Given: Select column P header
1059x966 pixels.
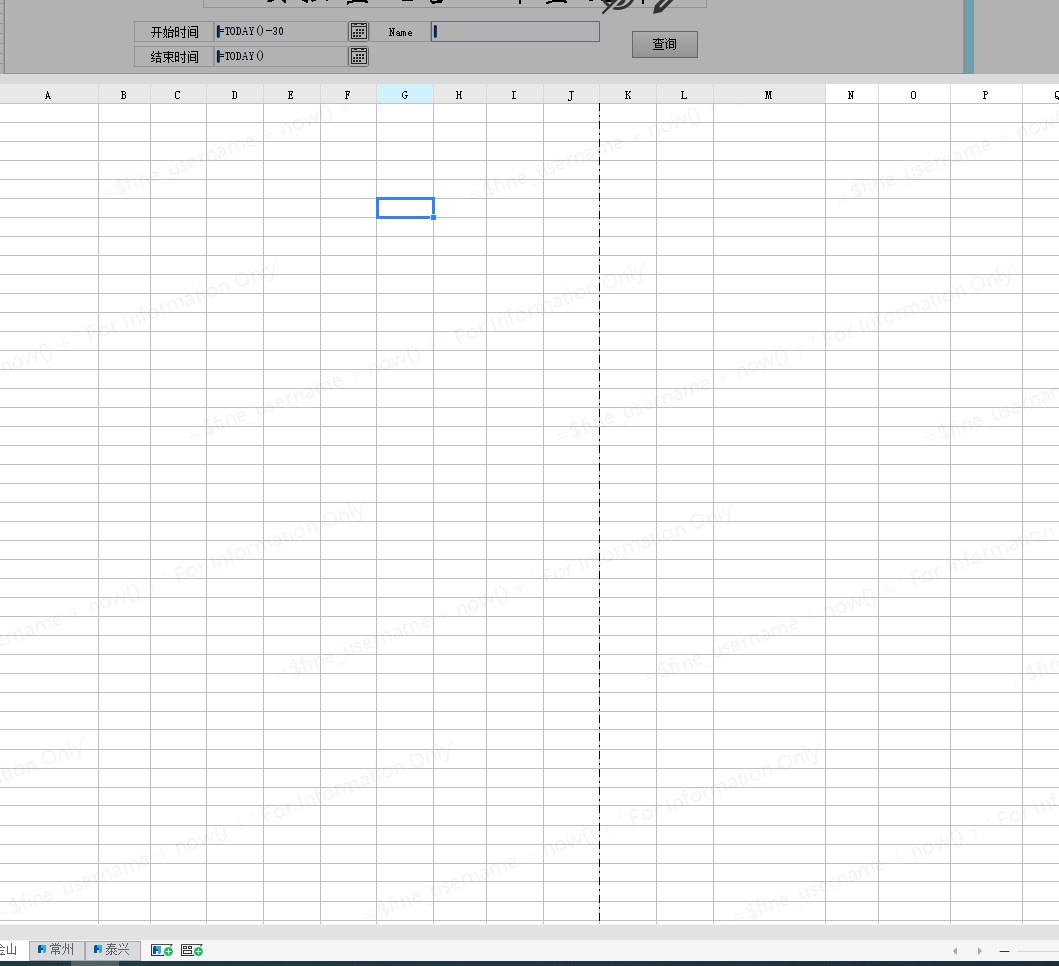Looking at the screenshot, I should pyautogui.click(x=987, y=95).
